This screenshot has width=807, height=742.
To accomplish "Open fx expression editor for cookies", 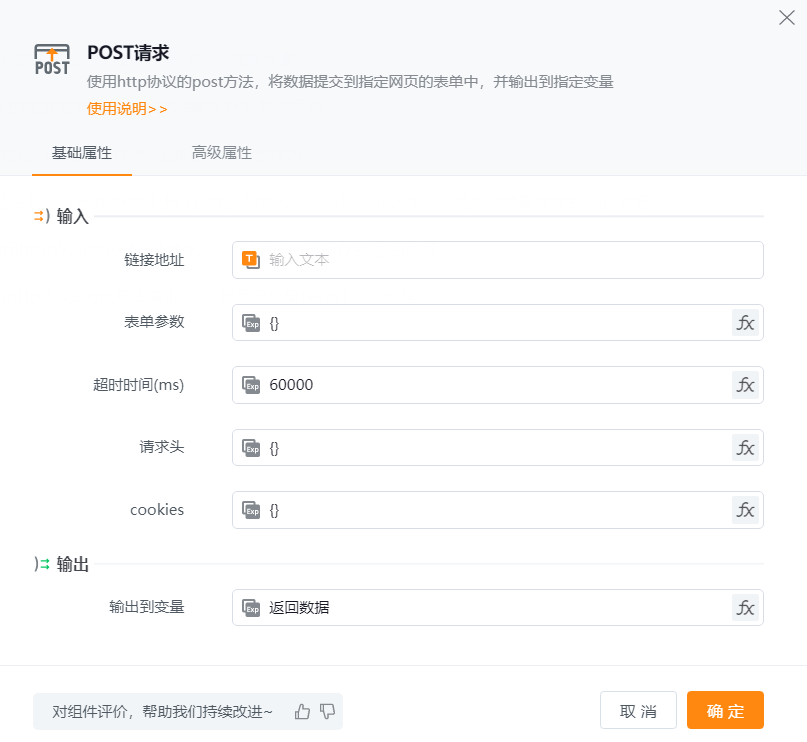I will [x=745, y=510].
